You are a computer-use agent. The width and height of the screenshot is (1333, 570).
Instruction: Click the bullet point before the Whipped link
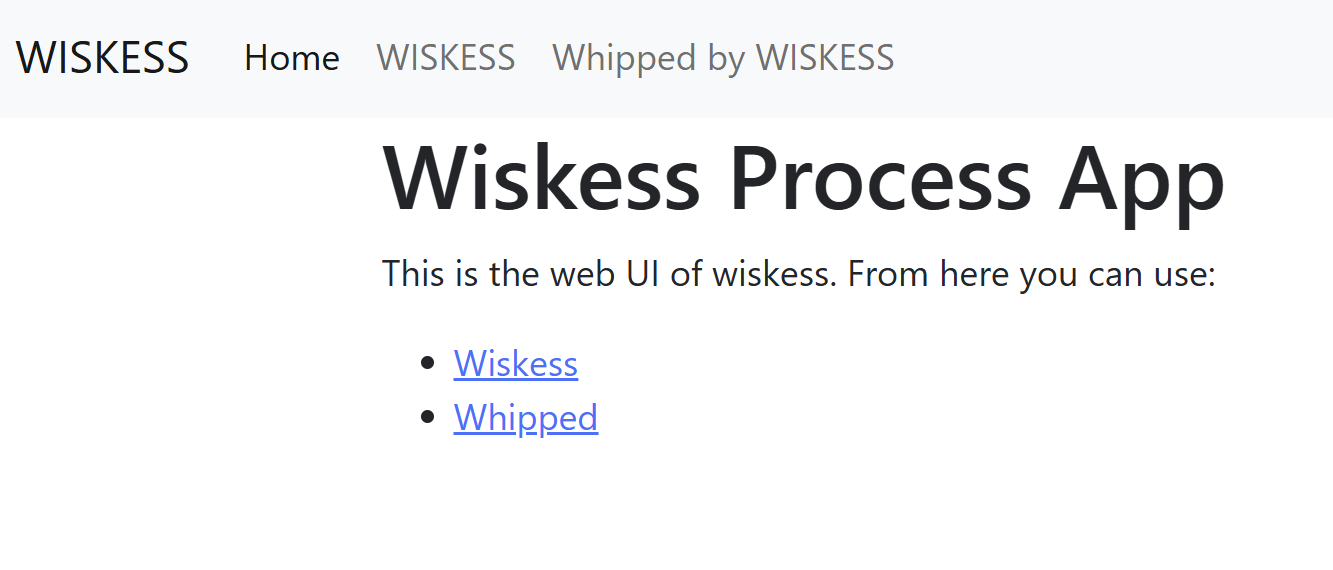pos(429,417)
